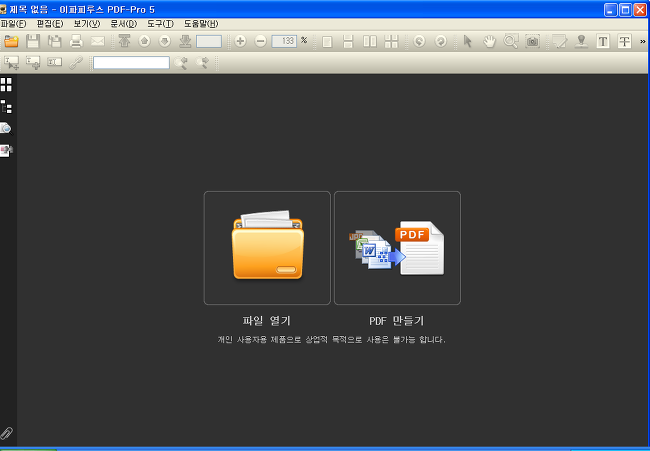Rotate clockwise with the toolbar icon
This screenshot has width=650, height=451.
[x=441, y=41]
